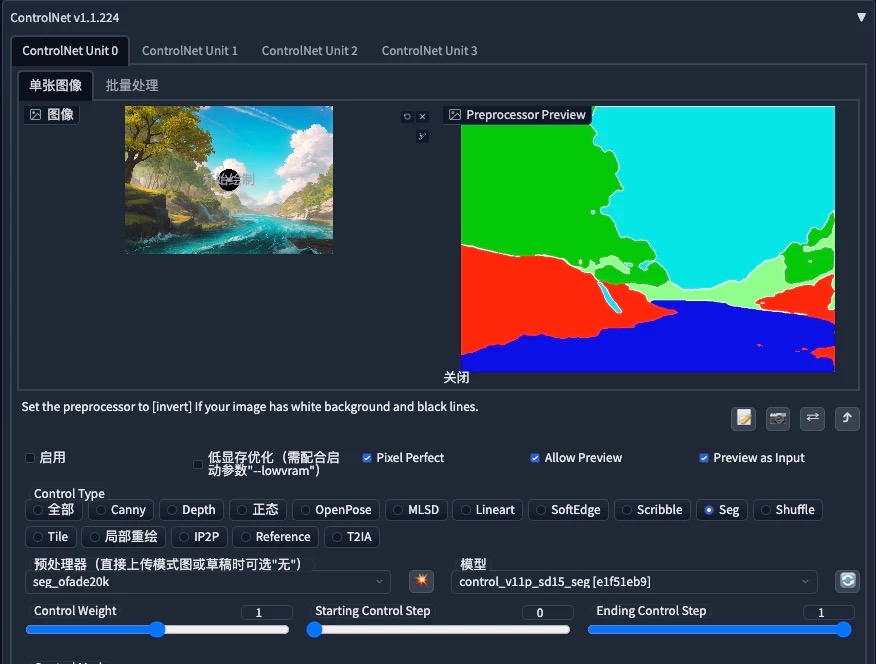Open a new blank canvas for sketching

pos(744,418)
